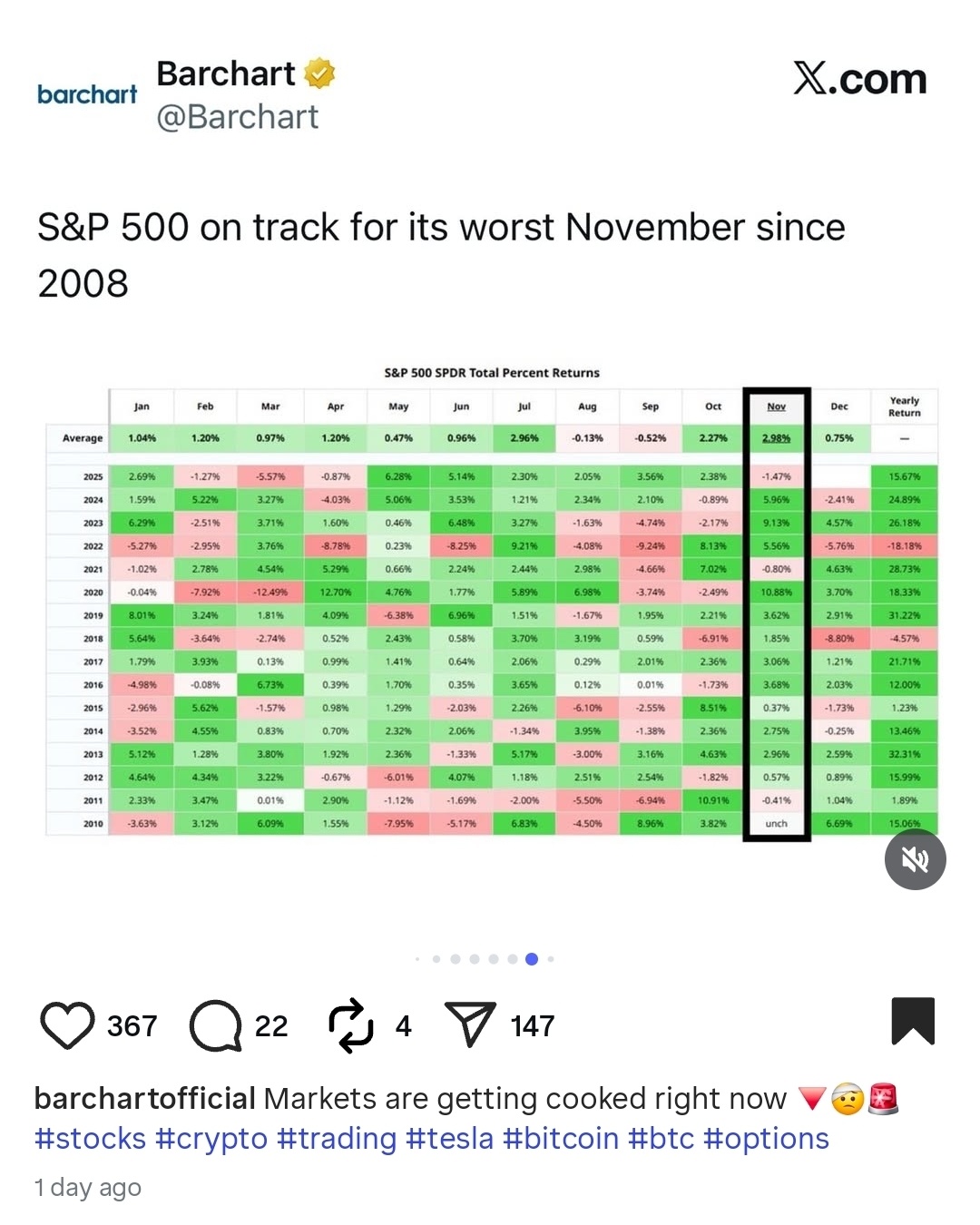Open the barchart logo profile picture
This screenshot has width=980, height=1225.
pyautogui.click(x=87, y=94)
